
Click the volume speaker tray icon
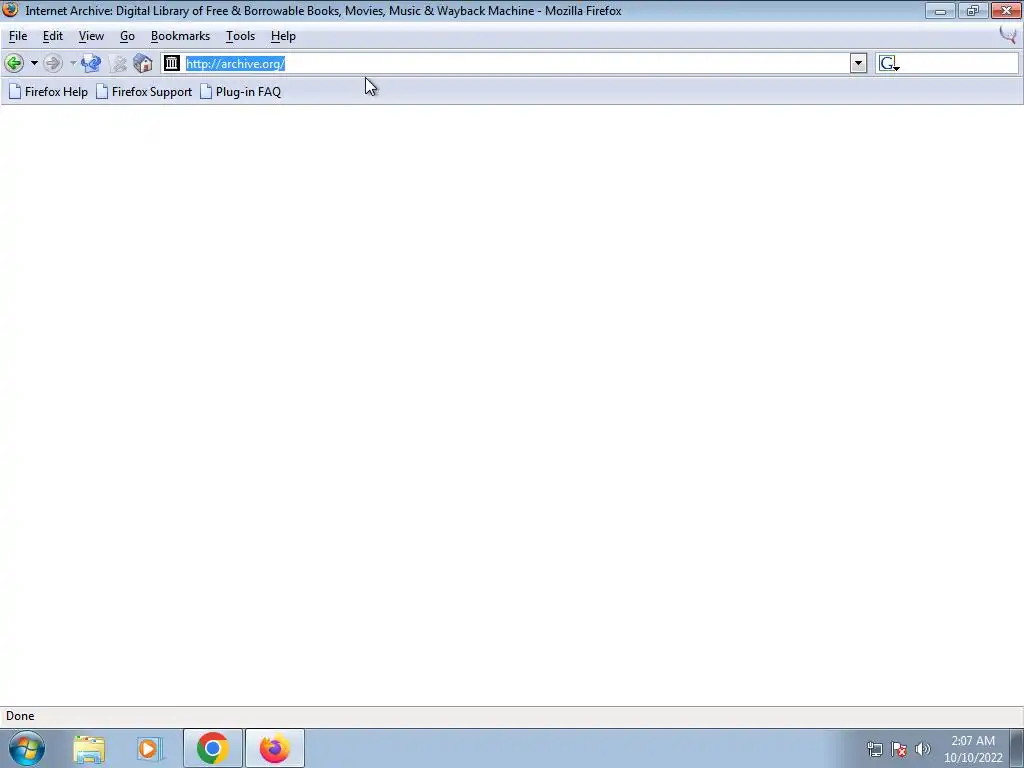(x=923, y=749)
